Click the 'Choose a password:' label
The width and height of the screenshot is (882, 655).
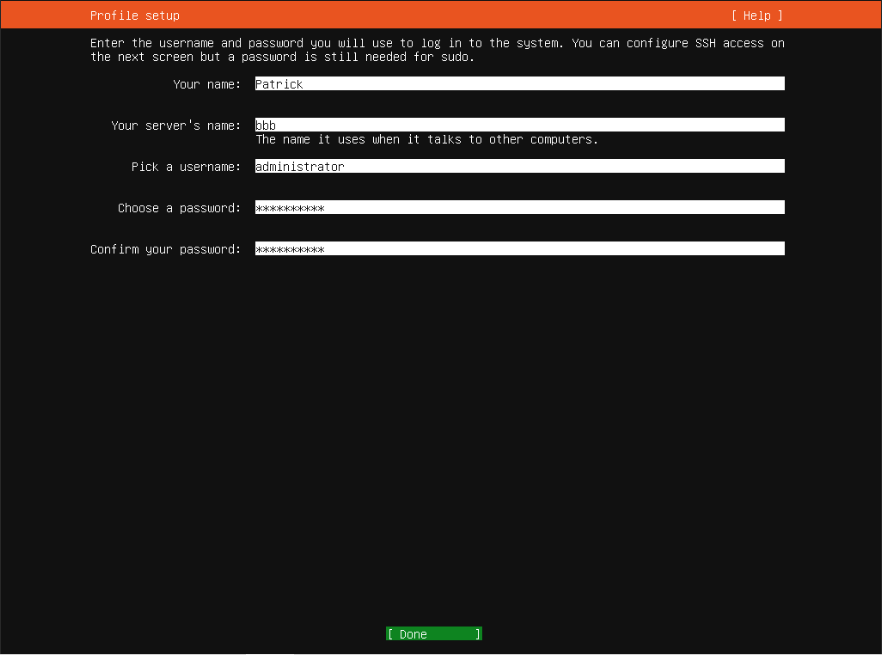click(x=179, y=208)
